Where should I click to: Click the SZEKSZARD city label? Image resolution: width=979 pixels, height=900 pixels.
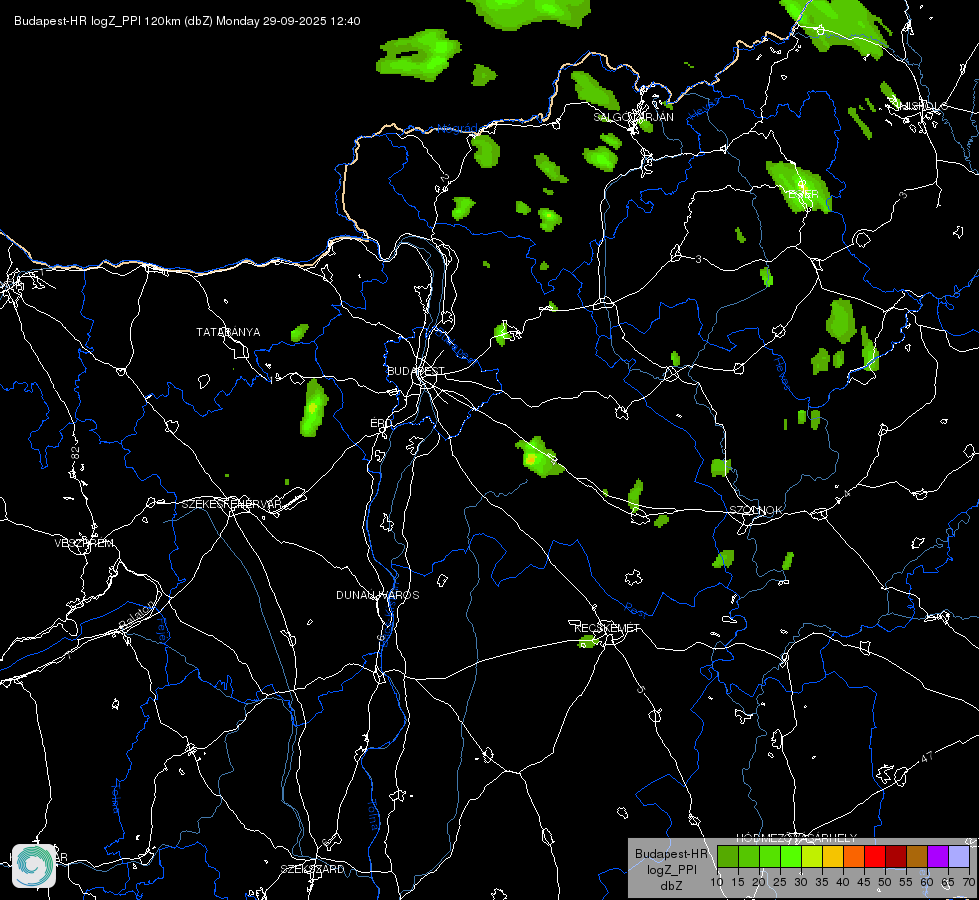coord(312,869)
